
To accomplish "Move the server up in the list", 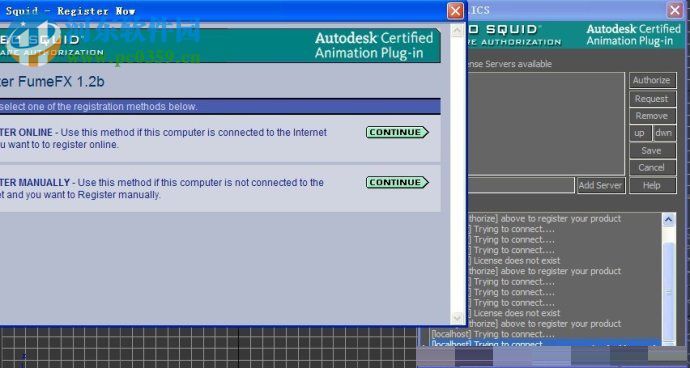I will [x=640, y=133].
